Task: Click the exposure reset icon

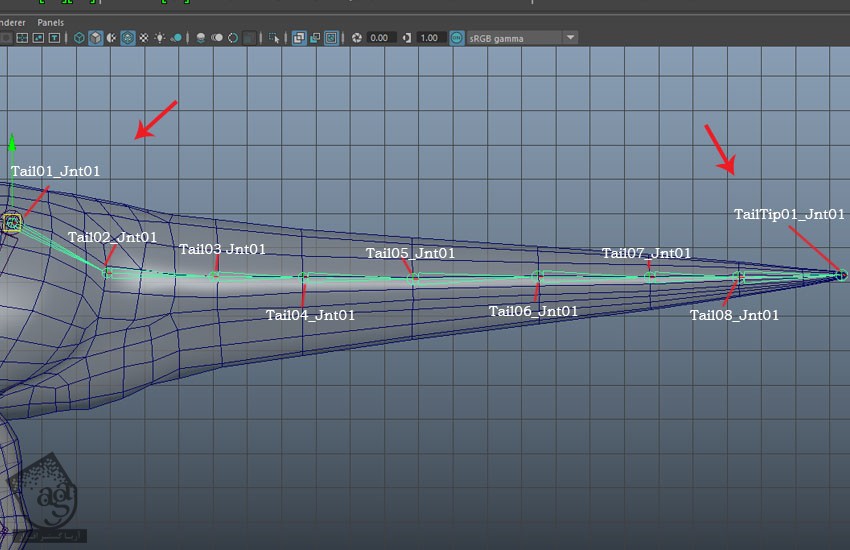Action: click(x=356, y=38)
